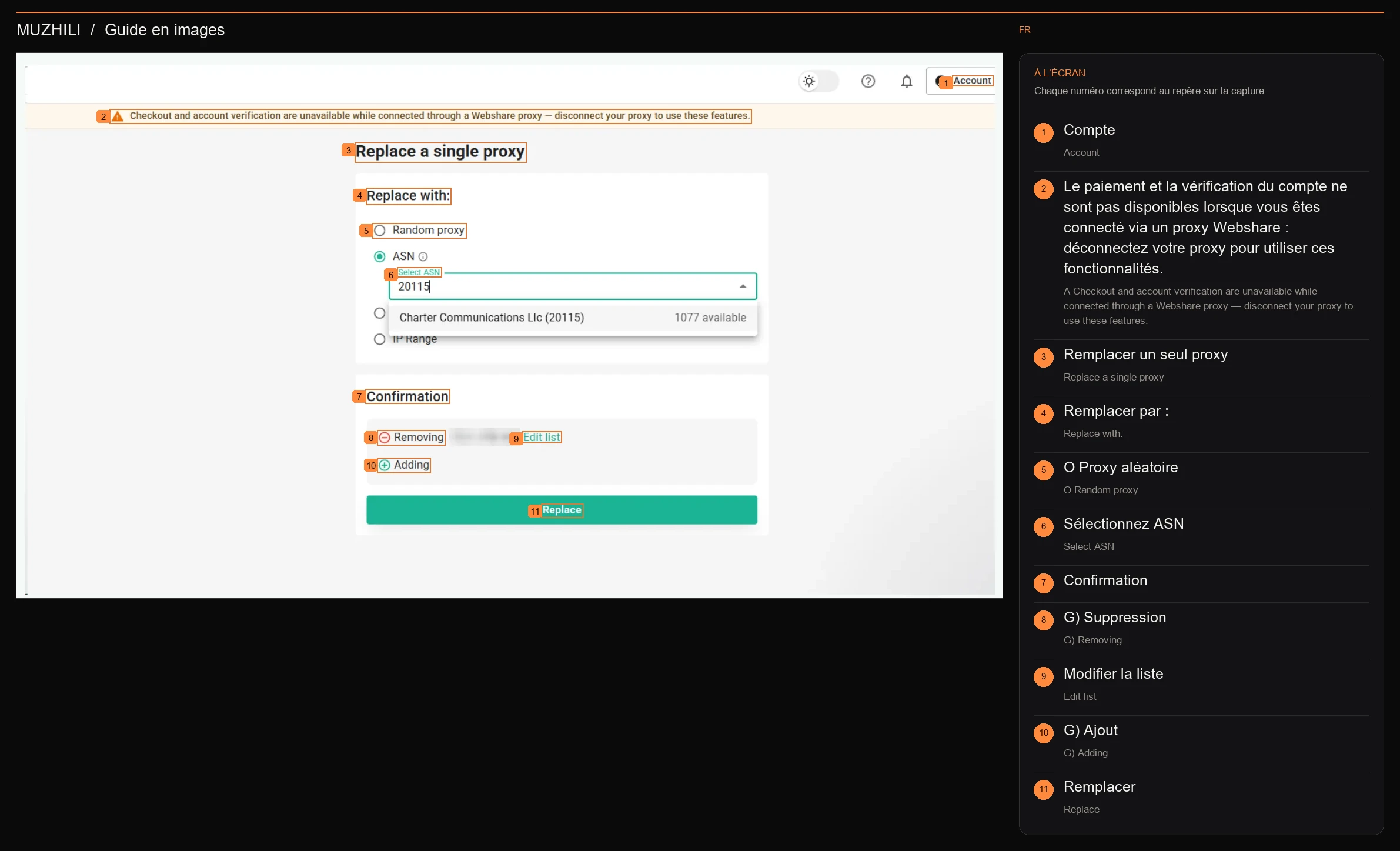Select the ASN radio option
Image resolution: width=1400 pixels, height=851 pixels.
tap(380, 256)
